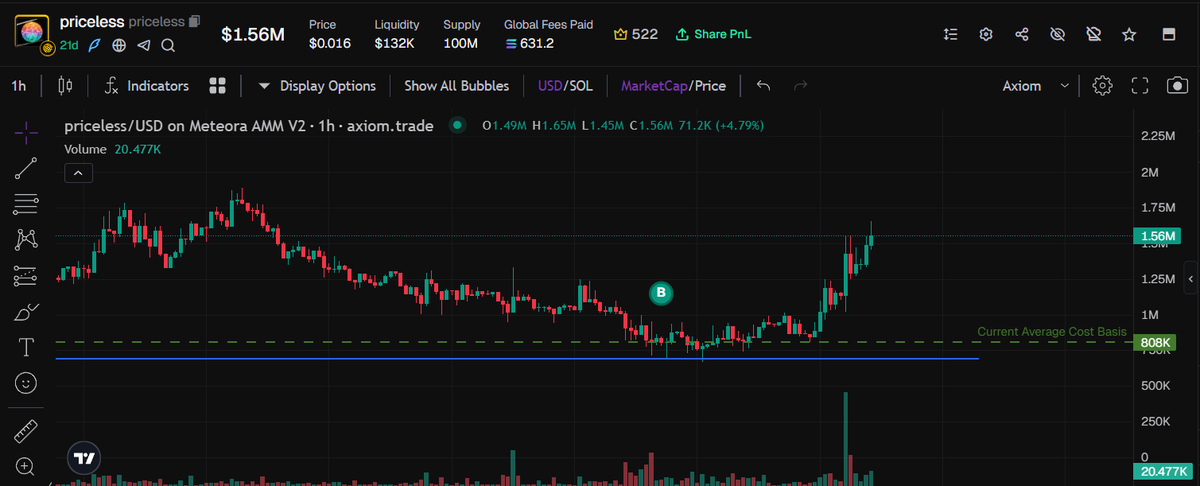Click the Supply 100M stat
Viewport: 1200px width, 486px height.
tap(462, 34)
